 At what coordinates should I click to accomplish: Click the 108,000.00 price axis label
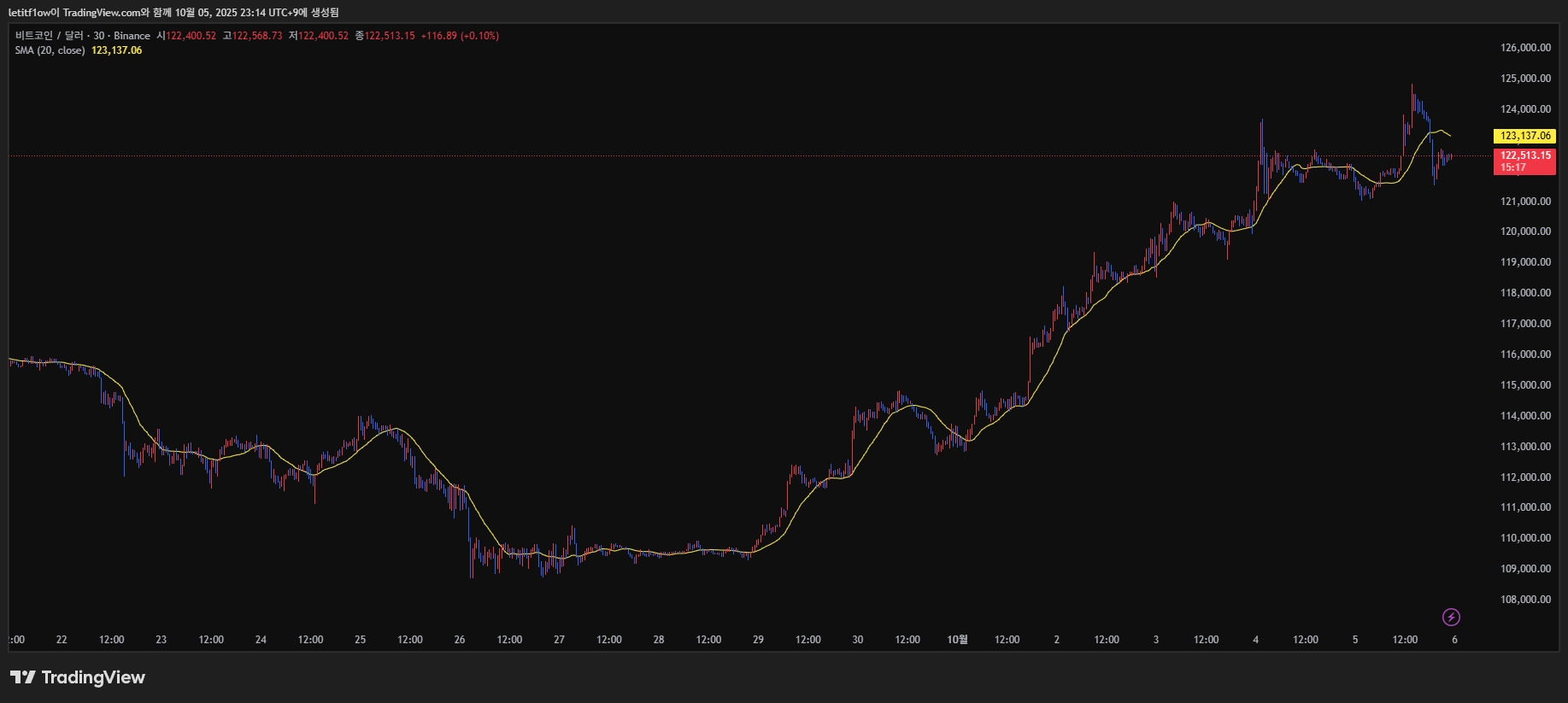(x=1525, y=600)
